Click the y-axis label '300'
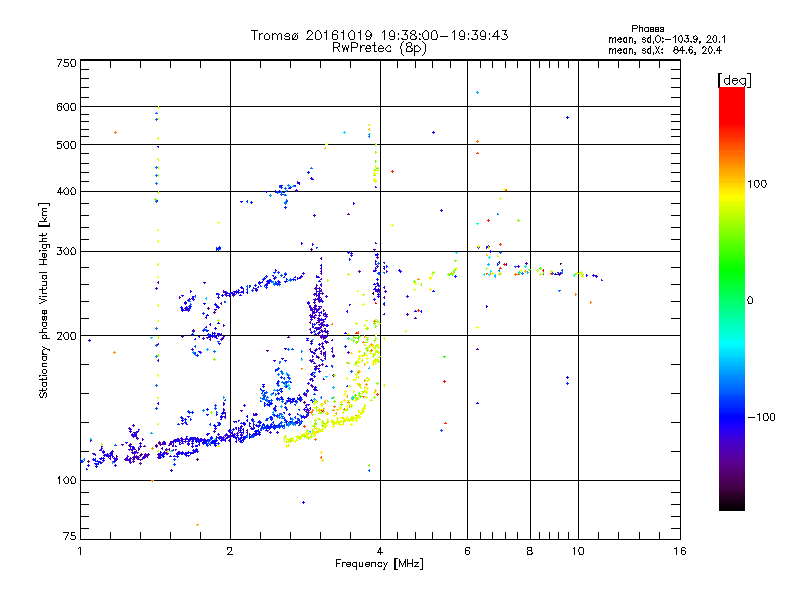This screenshot has height=600, width=800. (x=66, y=252)
